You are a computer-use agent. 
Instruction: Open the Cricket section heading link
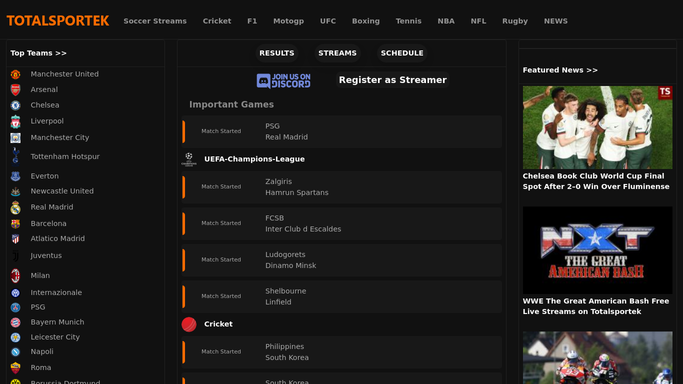218,324
